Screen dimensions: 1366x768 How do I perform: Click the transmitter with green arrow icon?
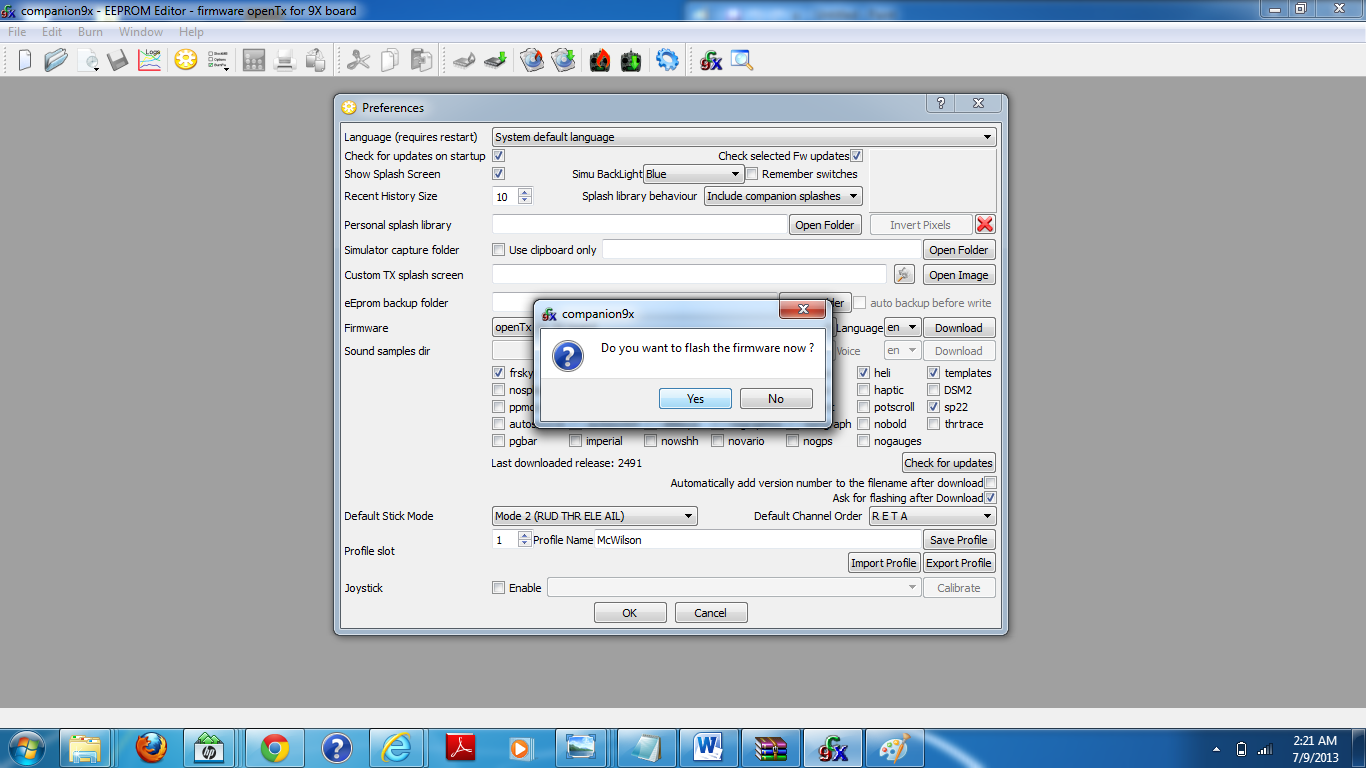click(x=631, y=60)
